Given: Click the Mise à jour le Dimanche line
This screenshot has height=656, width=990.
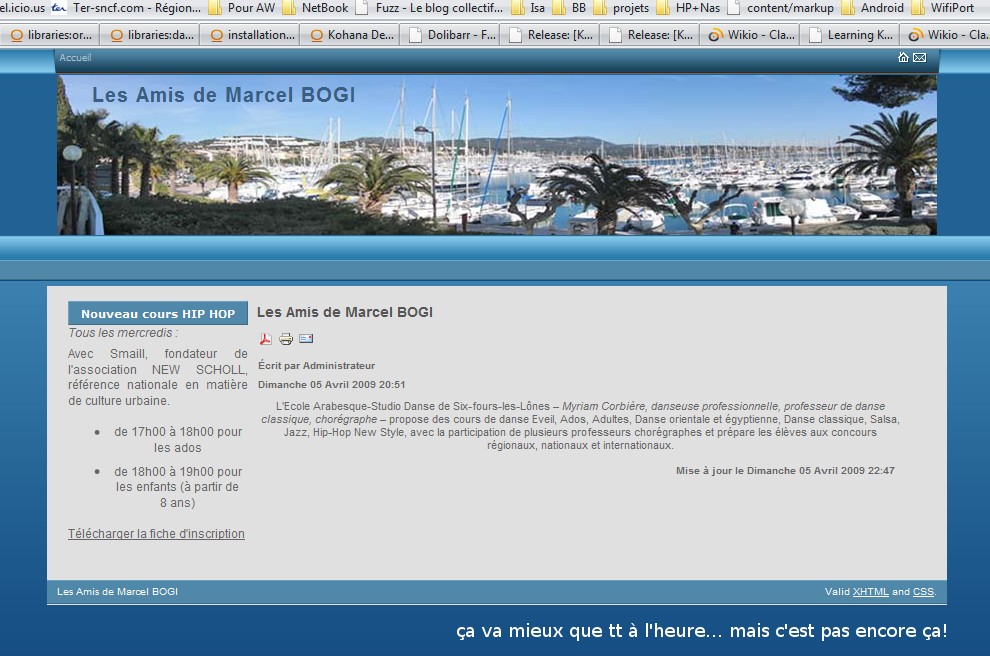Looking at the screenshot, I should coord(785,470).
